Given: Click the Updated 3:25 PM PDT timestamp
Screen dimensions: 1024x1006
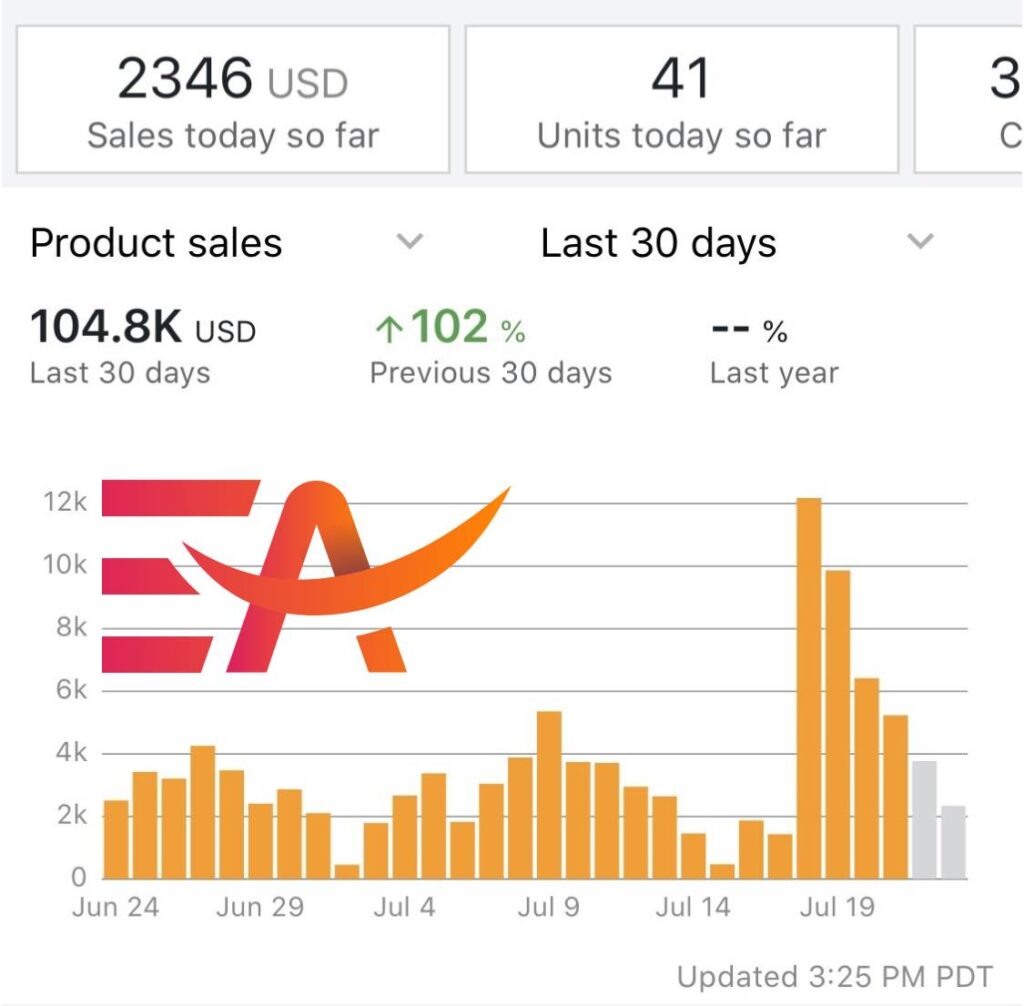Looking at the screenshot, I should coord(835,976).
